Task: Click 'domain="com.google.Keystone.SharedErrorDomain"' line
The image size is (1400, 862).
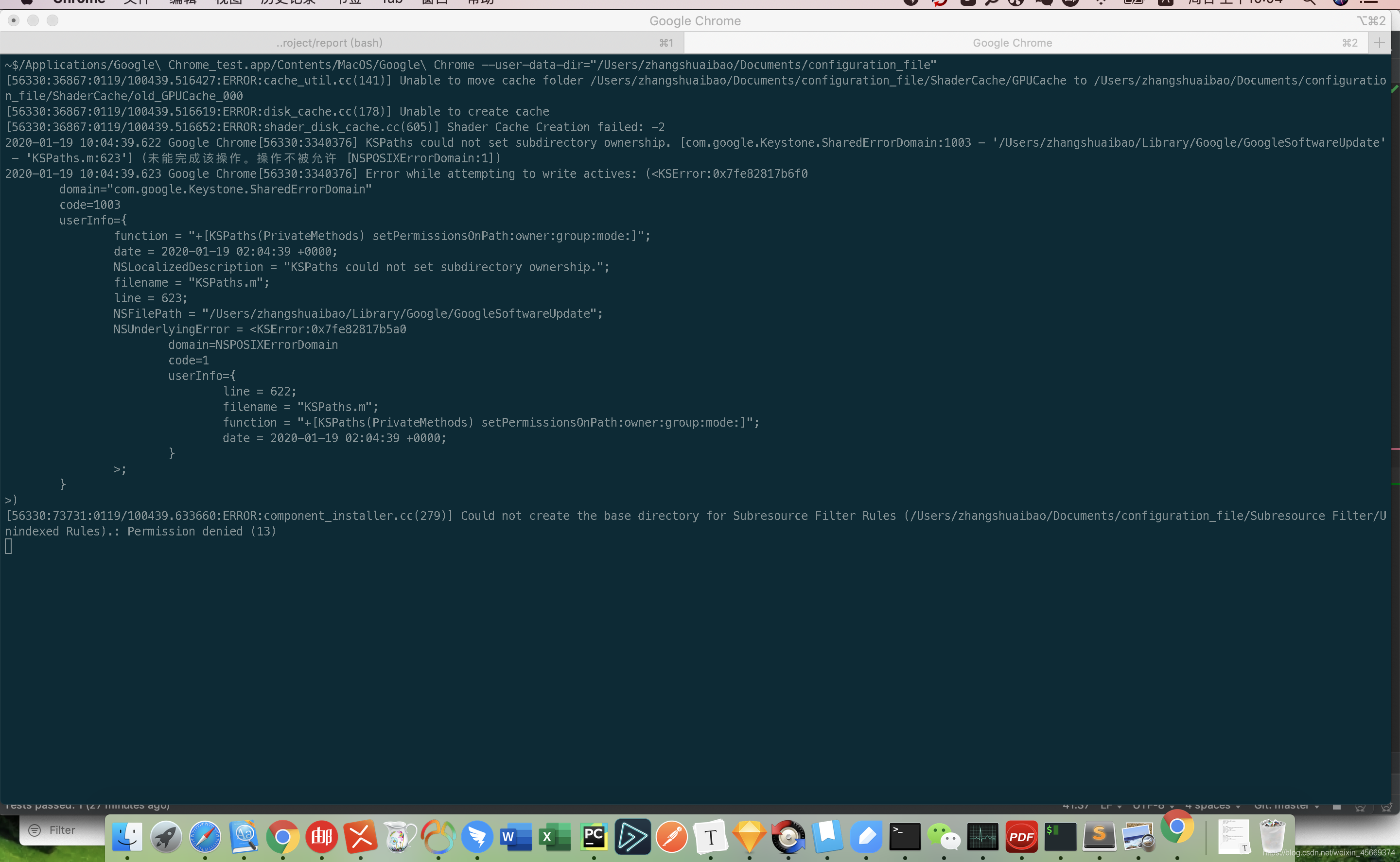Action: [x=215, y=190]
